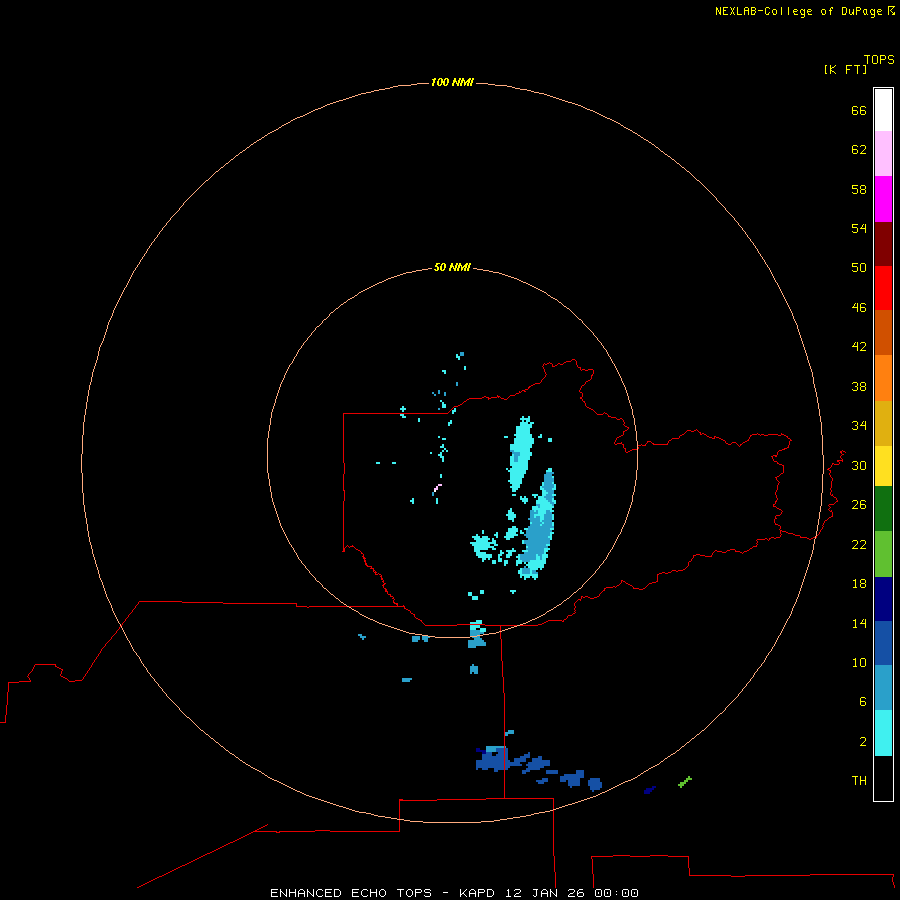Click the cyan legend swatch
900x900 pixels.
click(883, 733)
